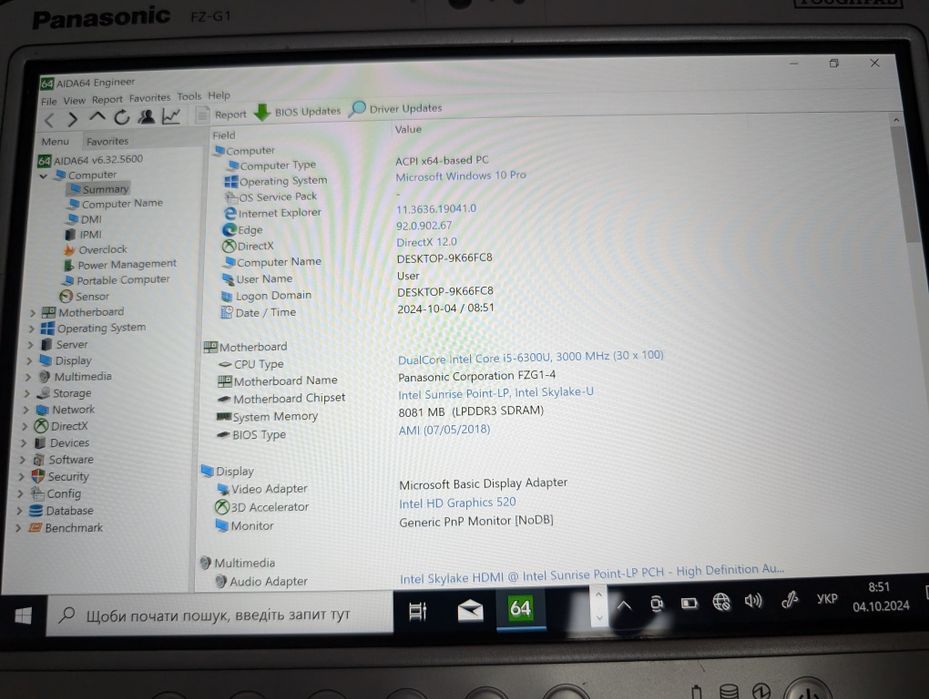Click the AIDA64 taskbar icon
Viewport: 929px width, 699px height.
(521, 608)
